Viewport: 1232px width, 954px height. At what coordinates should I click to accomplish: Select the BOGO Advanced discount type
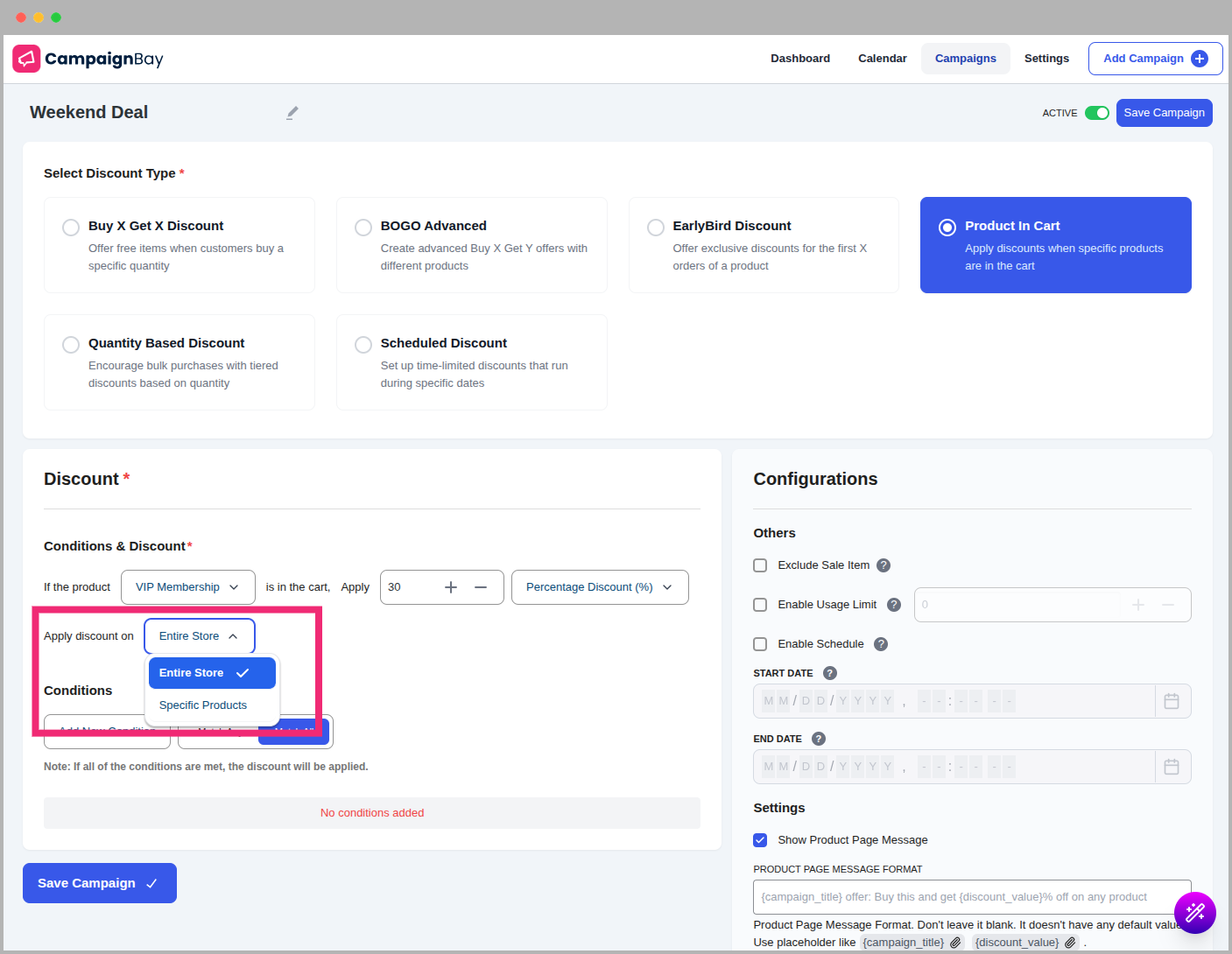[363, 228]
